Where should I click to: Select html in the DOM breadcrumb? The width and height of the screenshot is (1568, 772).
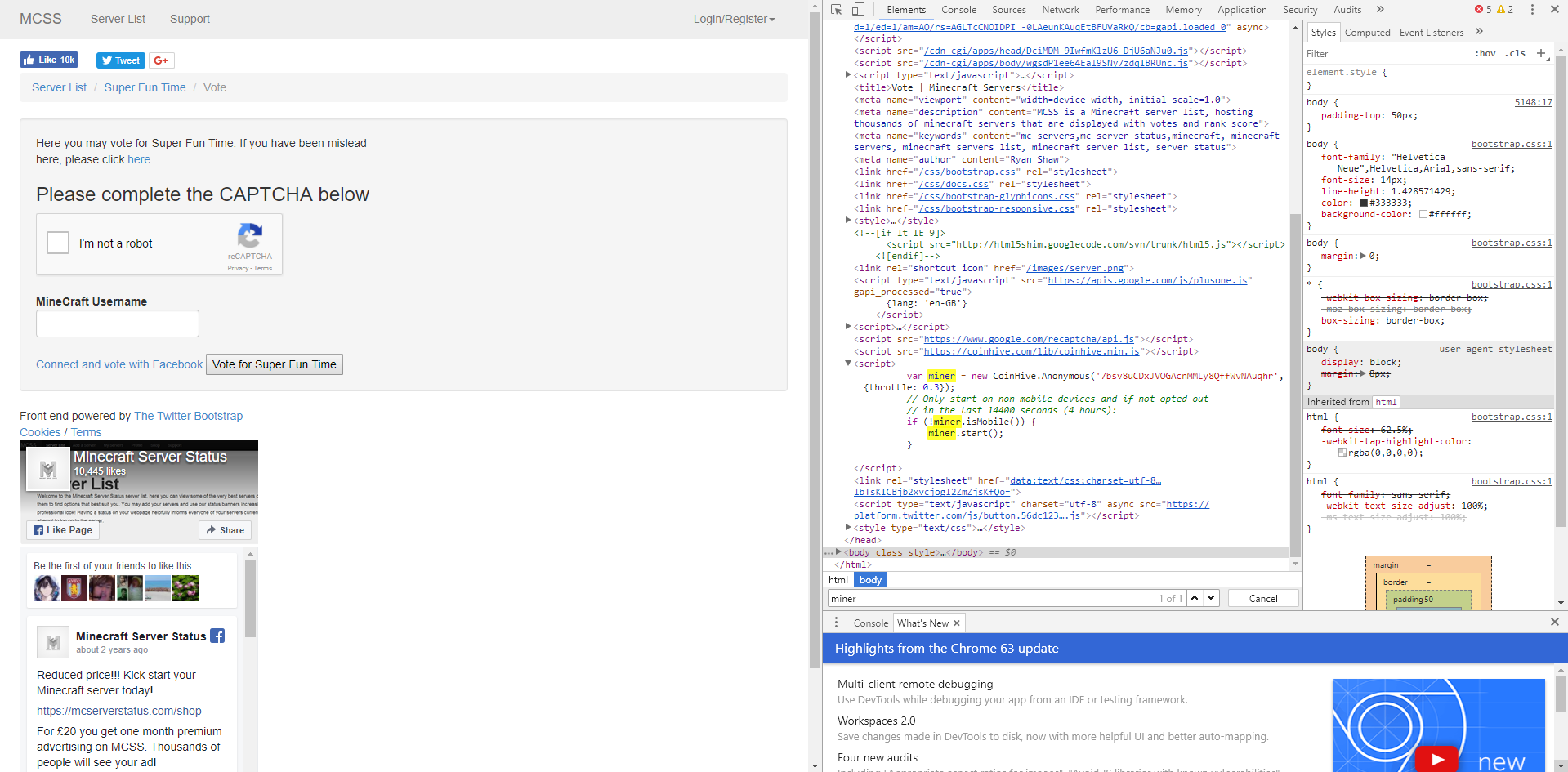pyautogui.click(x=838, y=579)
